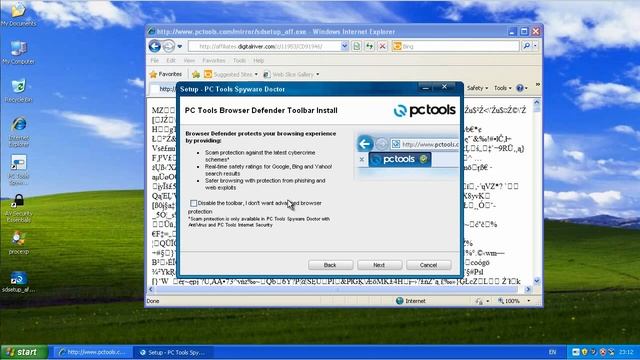This screenshot has height=360, width=640.
Task: Open the Suggested Sites dropdown
Action: click(231, 74)
